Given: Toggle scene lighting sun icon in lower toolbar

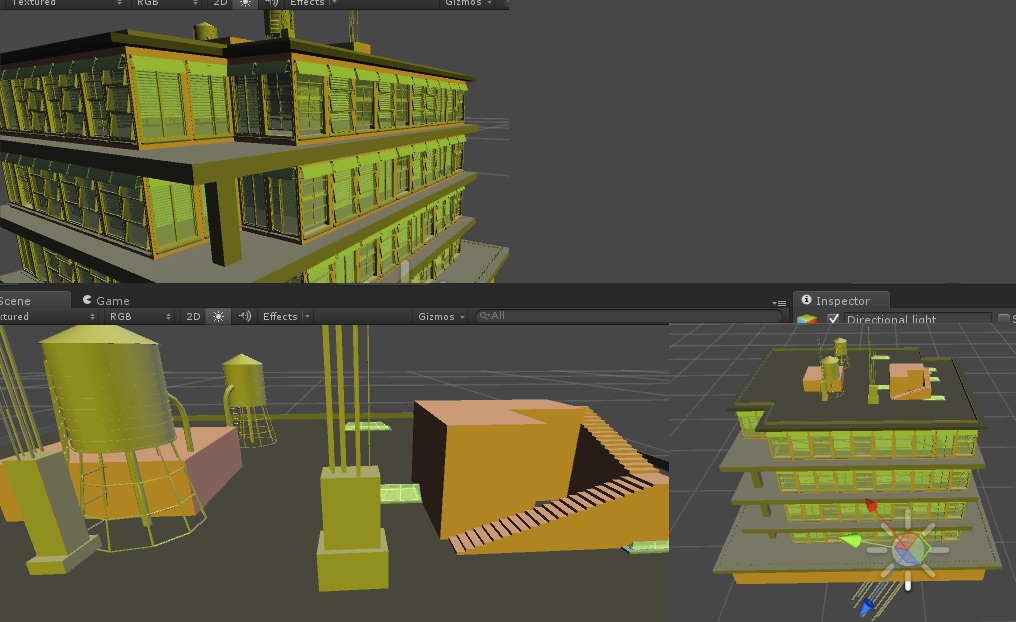Looking at the screenshot, I should [218, 316].
